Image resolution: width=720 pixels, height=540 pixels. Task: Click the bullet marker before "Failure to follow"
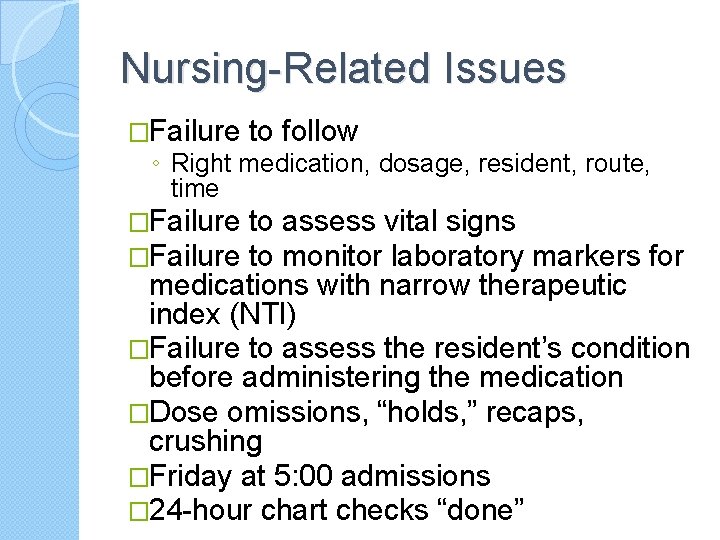point(141,132)
